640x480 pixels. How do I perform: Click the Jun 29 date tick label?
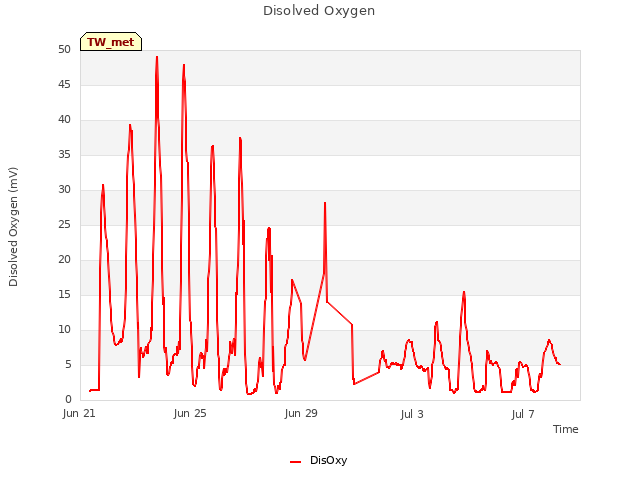pyautogui.click(x=301, y=413)
